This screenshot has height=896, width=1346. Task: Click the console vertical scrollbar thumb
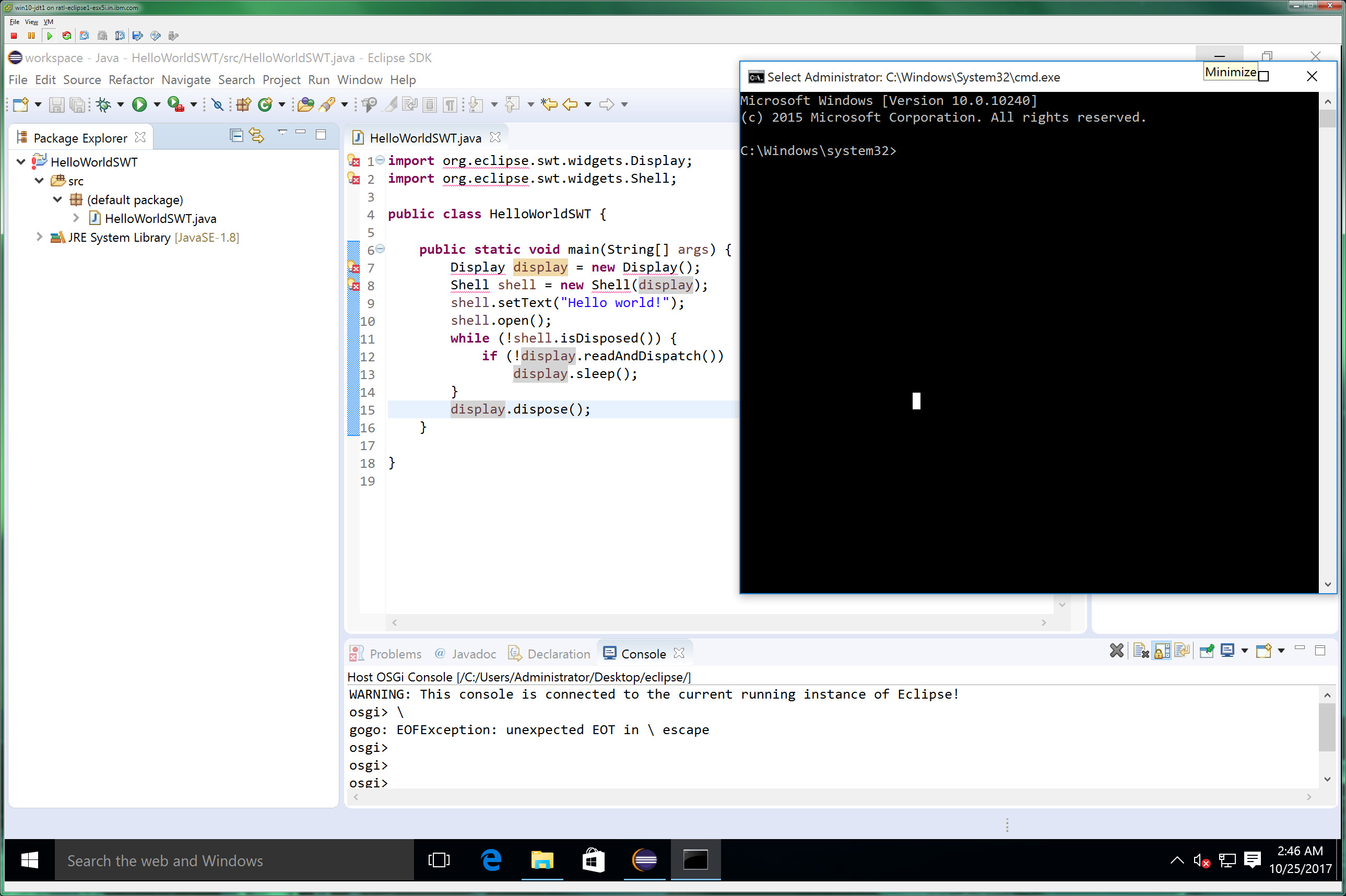[1327, 727]
